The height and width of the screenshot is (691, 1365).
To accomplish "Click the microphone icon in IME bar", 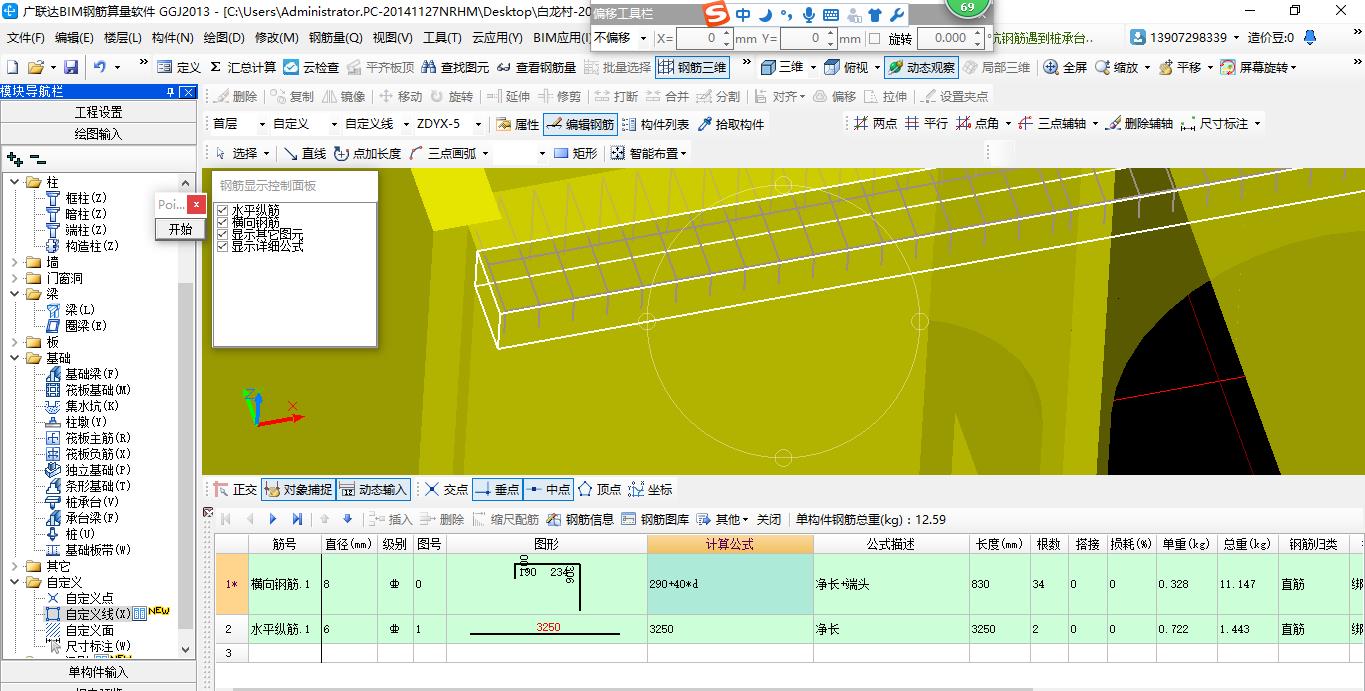I will click(809, 15).
